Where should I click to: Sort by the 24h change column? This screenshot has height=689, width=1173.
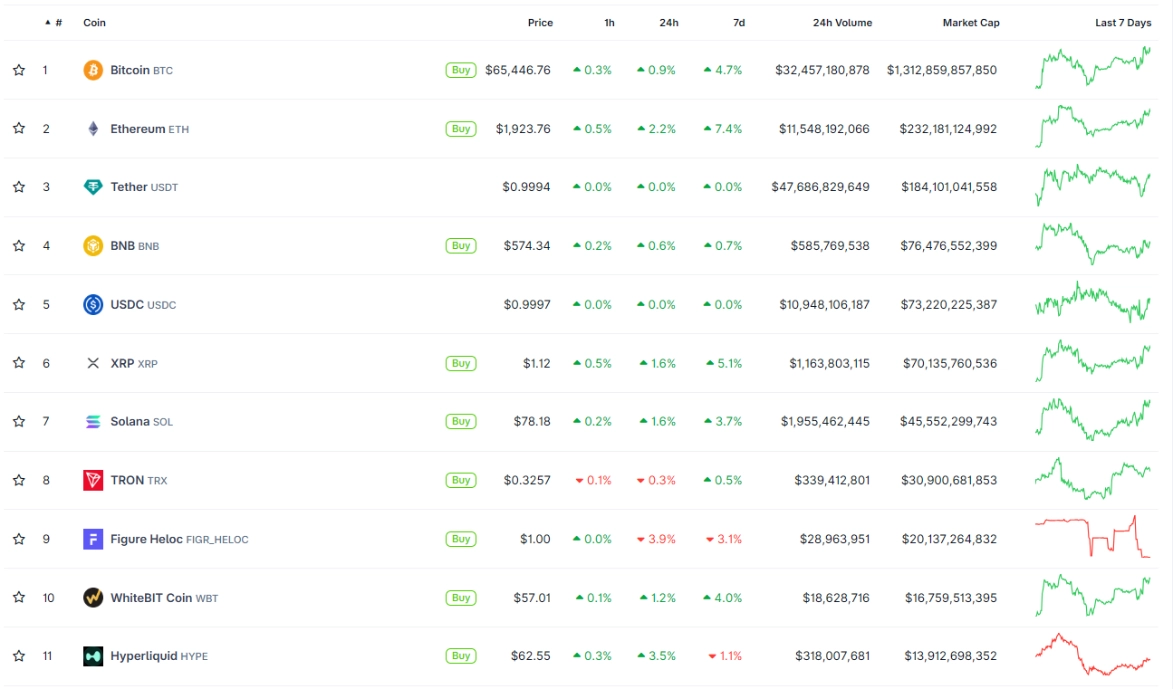(669, 23)
